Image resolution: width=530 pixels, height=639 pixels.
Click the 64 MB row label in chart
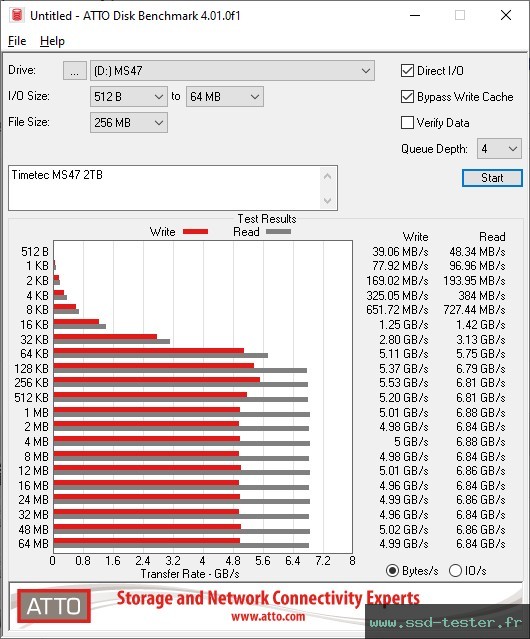33,544
